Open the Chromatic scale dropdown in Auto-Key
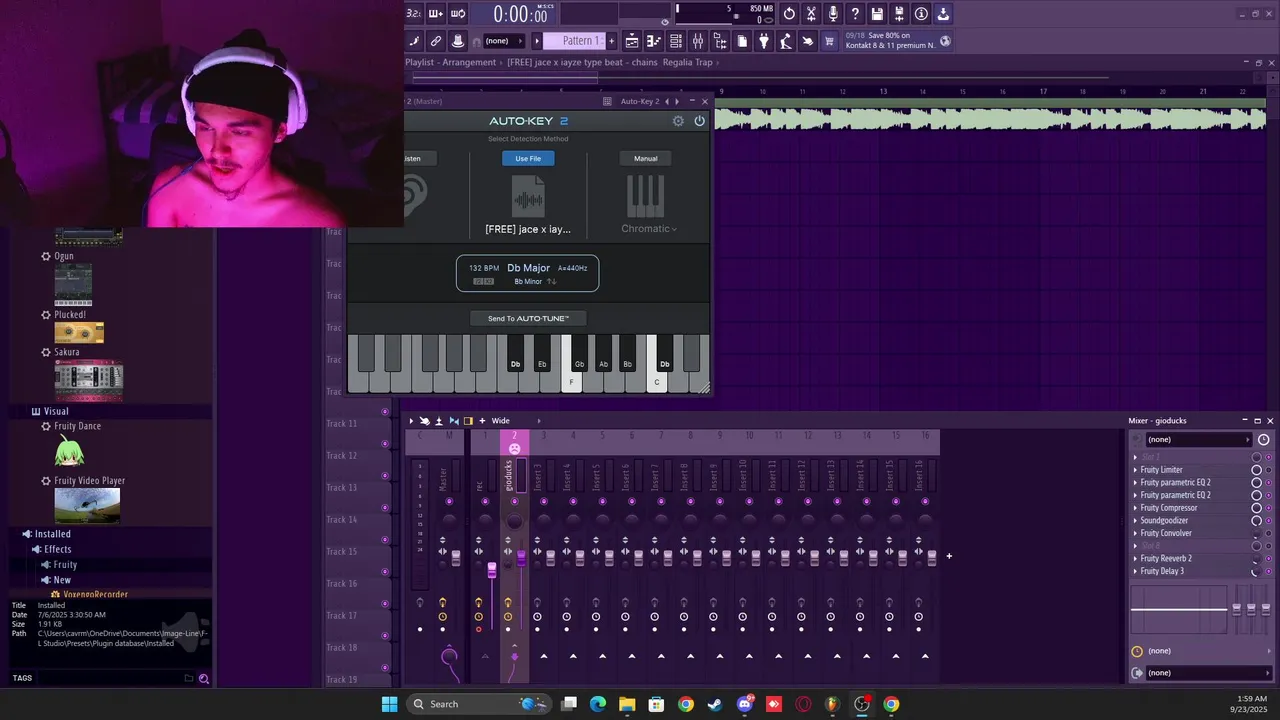Image resolution: width=1280 pixels, height=720 pixels. tap(649, 229)
